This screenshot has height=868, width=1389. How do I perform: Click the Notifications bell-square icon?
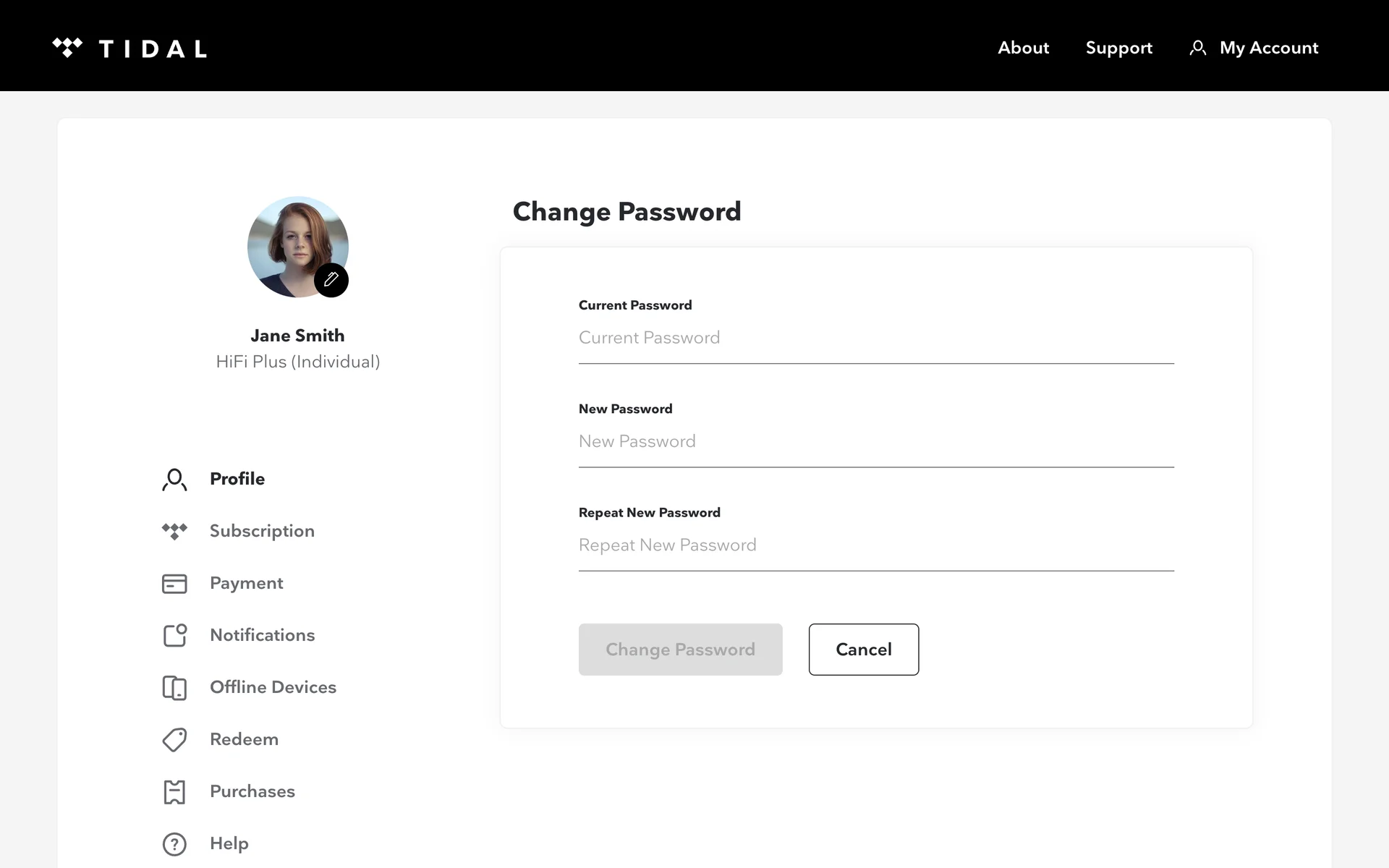tap(174, 635)
